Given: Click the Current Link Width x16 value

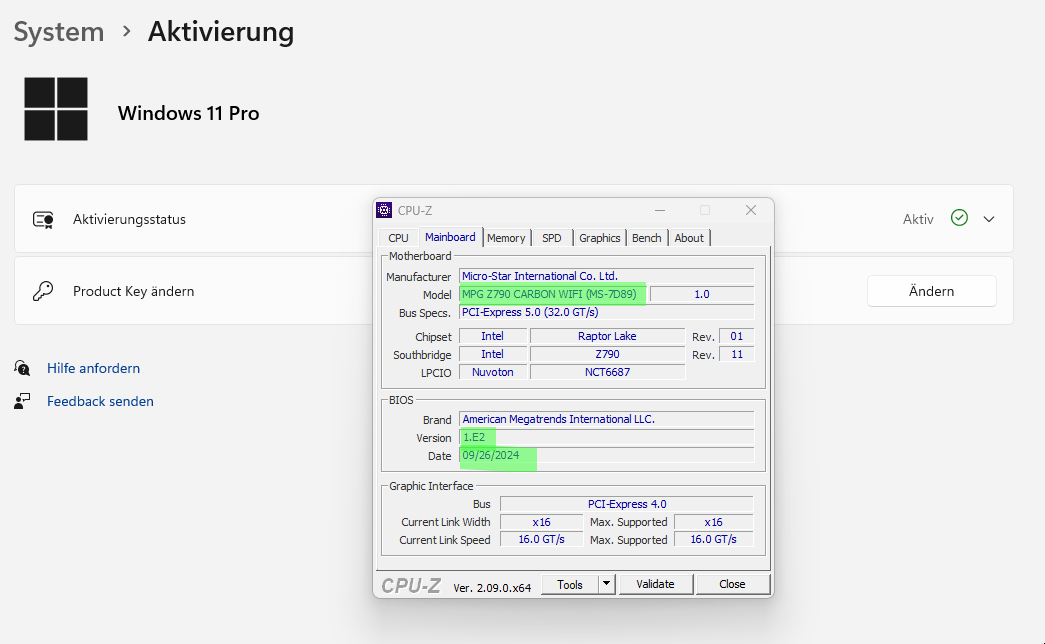Looking at the screenshot, I should pyautogui.click(x=541, y=522).
